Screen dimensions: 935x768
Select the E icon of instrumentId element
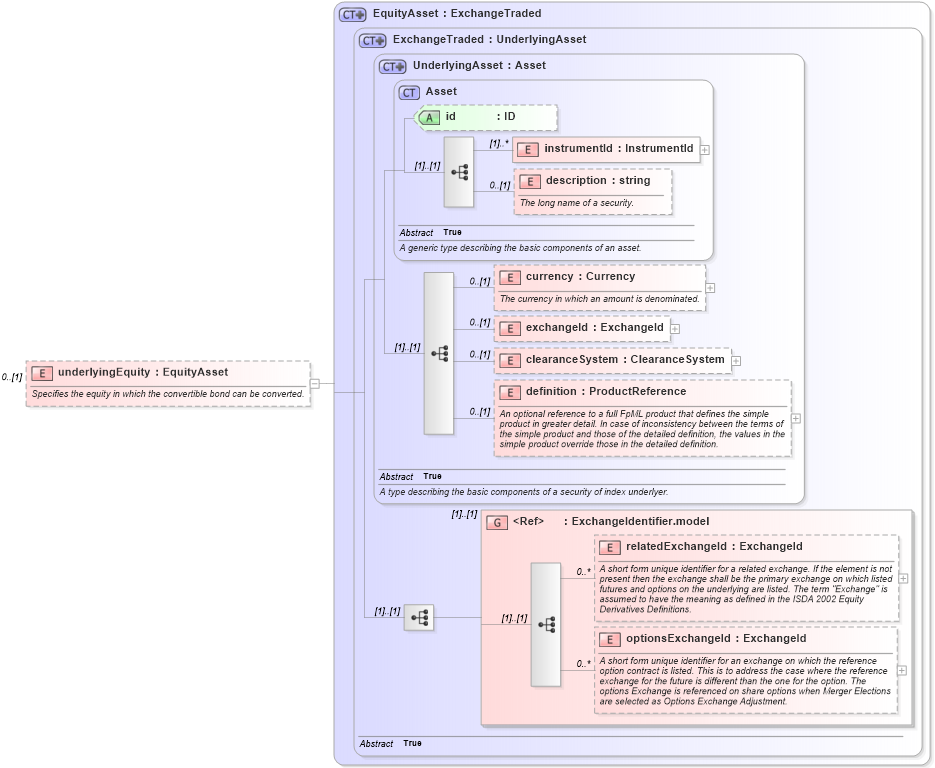[529, 149]
